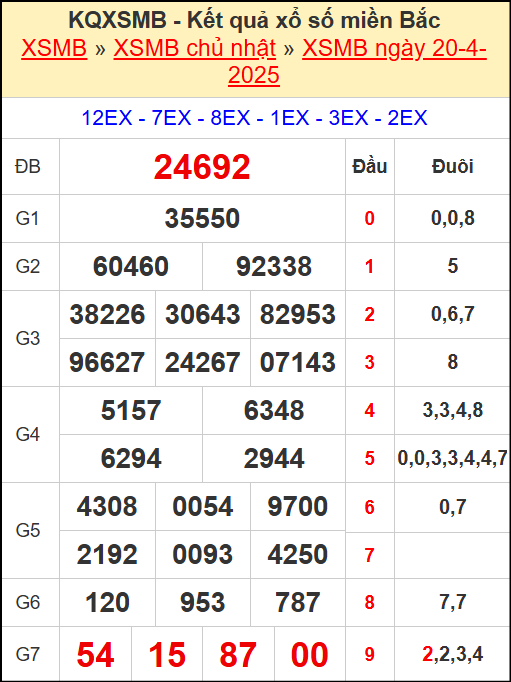
Task: Select the G1 prize number 35550
Action: (x=202, y=218)
